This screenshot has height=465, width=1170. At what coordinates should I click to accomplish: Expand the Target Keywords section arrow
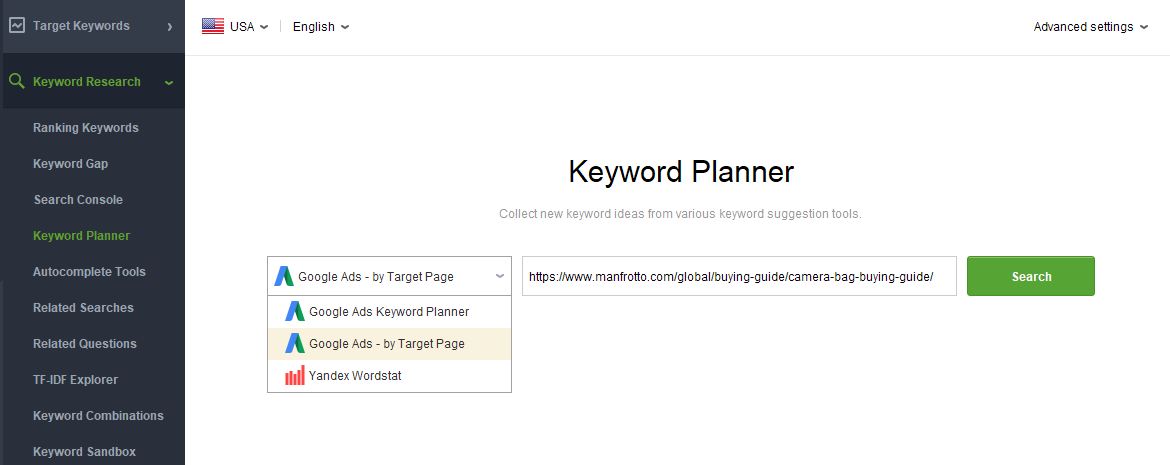coord(169,27)
